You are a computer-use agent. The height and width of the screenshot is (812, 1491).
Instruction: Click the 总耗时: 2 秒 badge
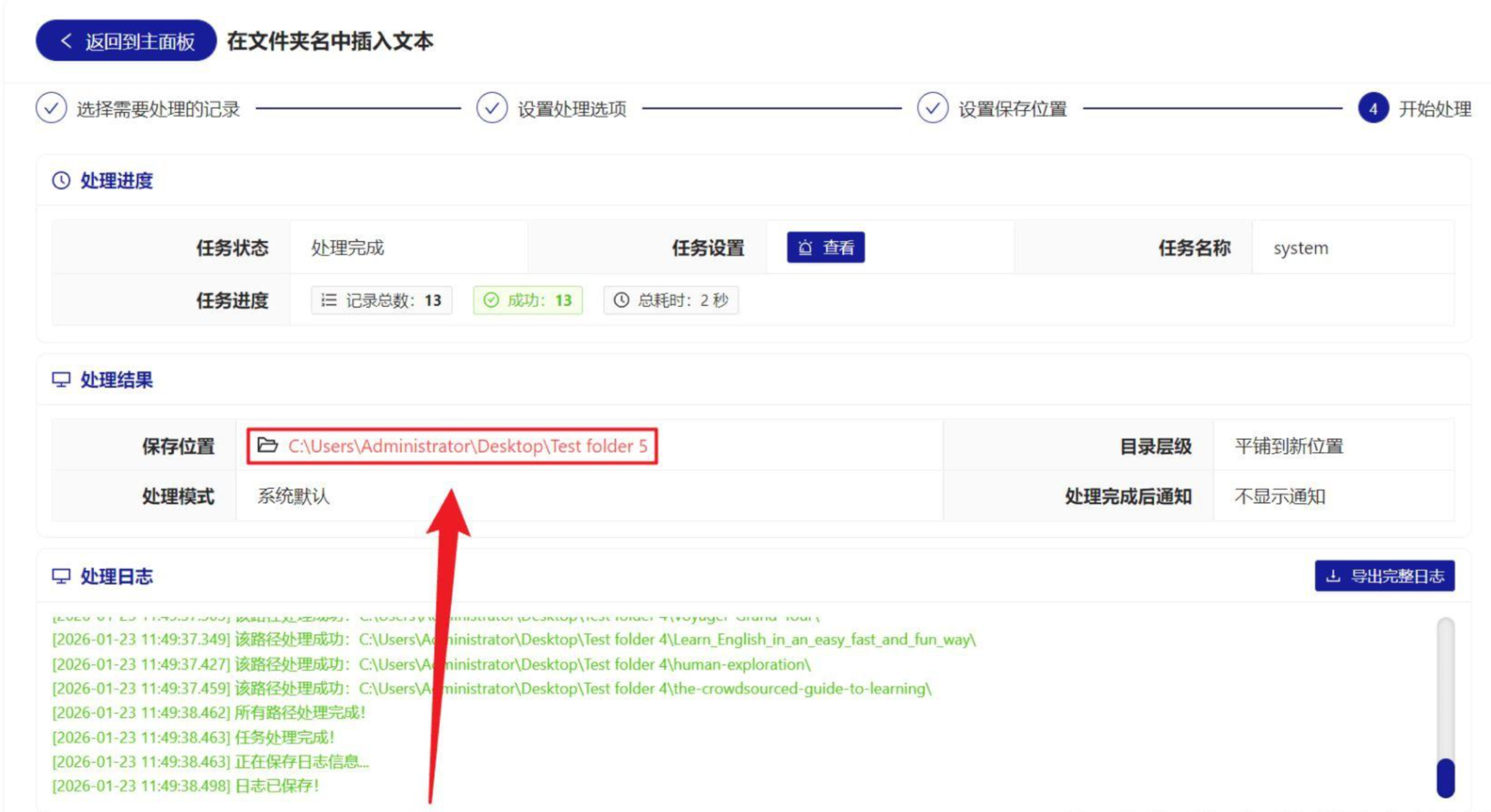670,300
